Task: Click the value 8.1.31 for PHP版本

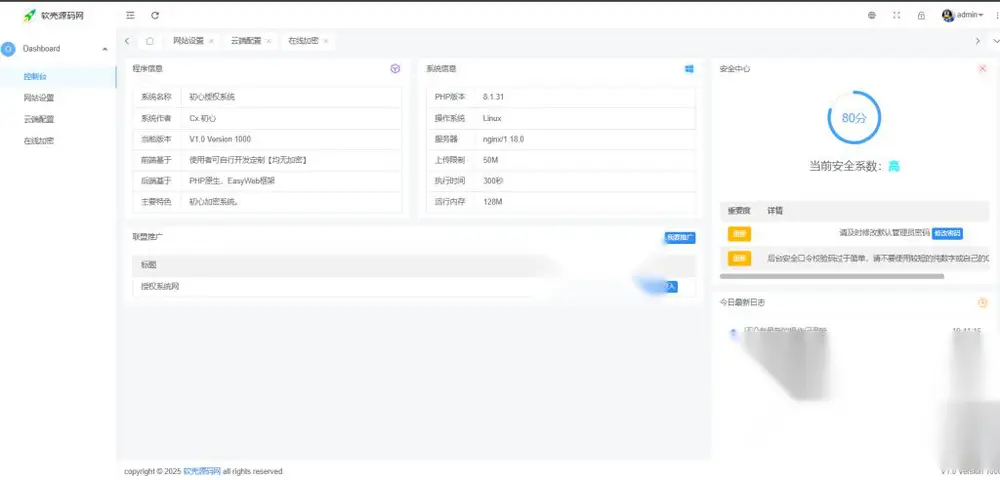Action: [x=494, y=97]
